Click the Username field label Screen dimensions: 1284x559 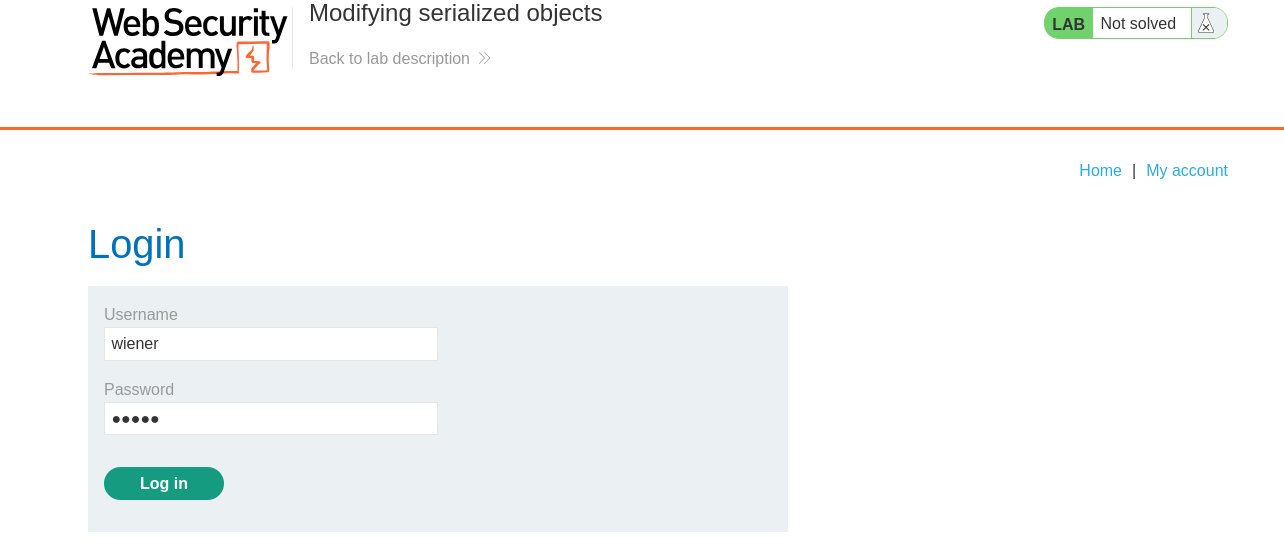[x=141, y=315]
